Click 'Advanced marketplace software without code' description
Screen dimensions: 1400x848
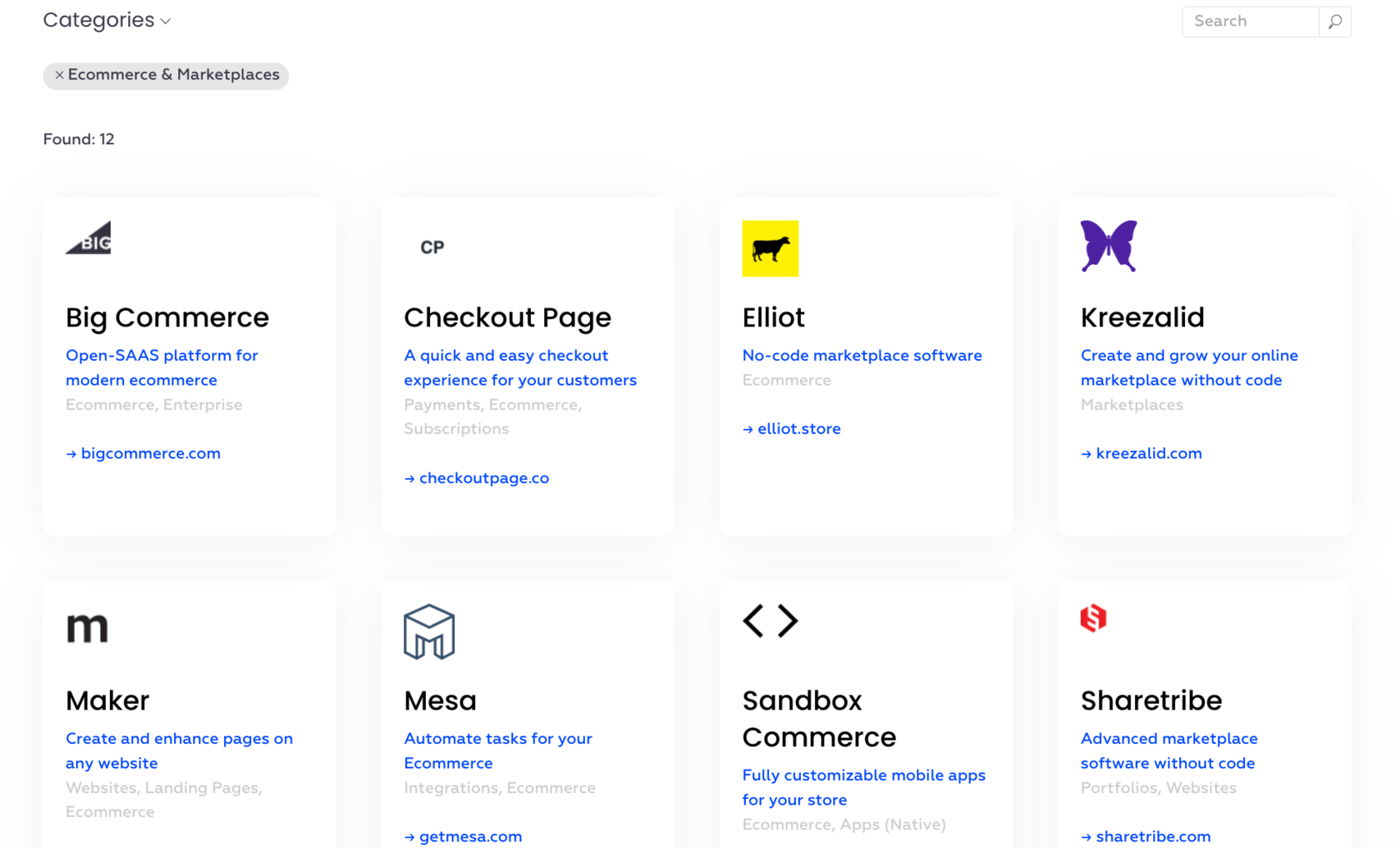tap(1169, 751)
